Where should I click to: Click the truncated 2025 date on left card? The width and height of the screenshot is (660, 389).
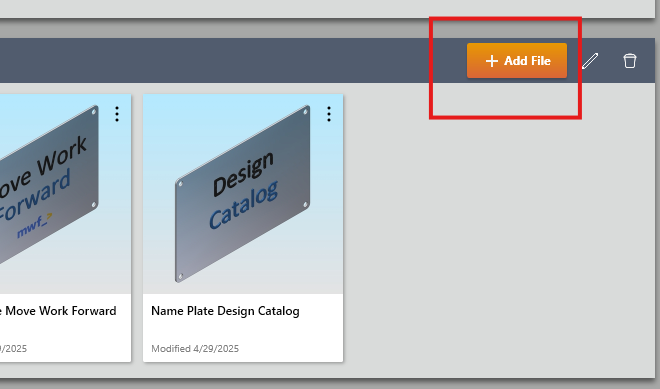pyautogui.click(x=13, y=349)
